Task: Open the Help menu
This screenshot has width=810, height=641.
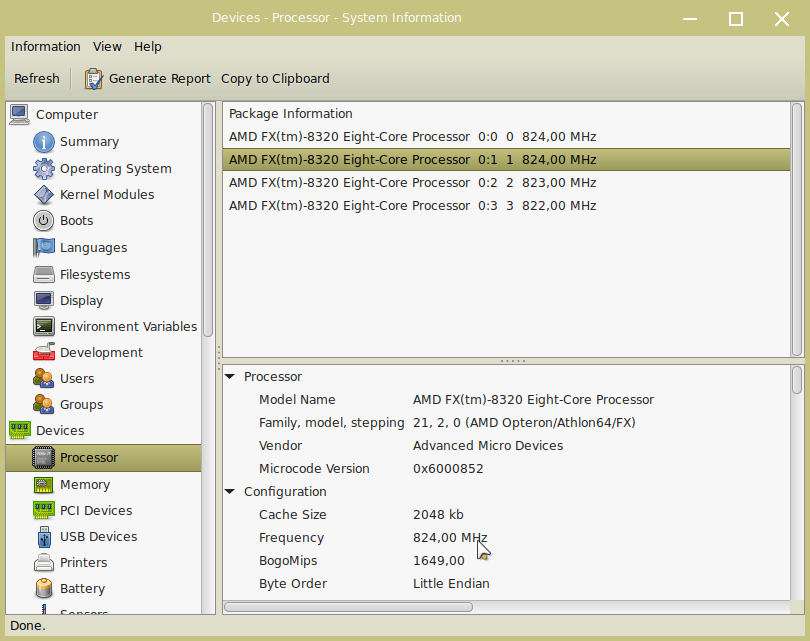Action: tap(148, 46)
